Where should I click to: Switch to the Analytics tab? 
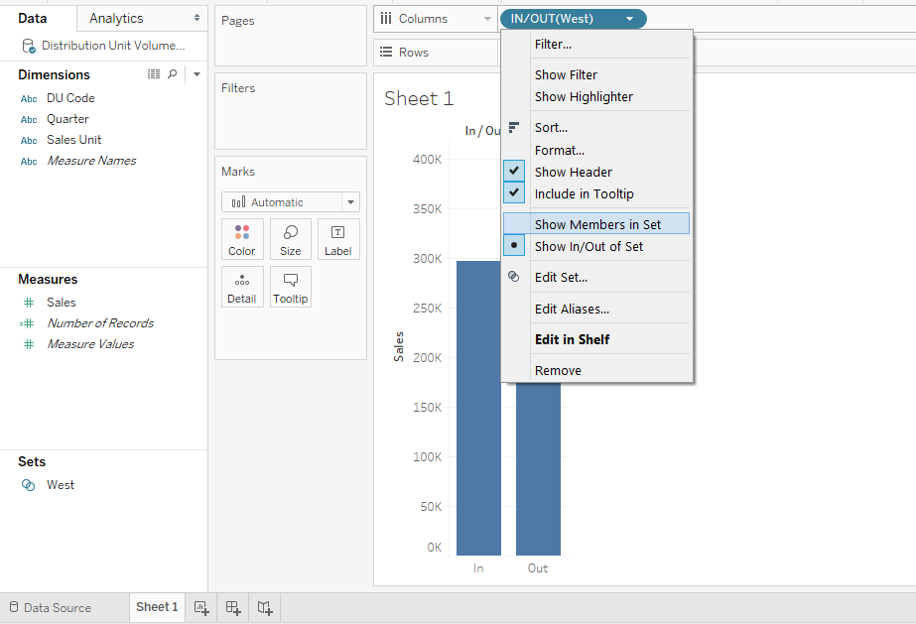[117, 17]
